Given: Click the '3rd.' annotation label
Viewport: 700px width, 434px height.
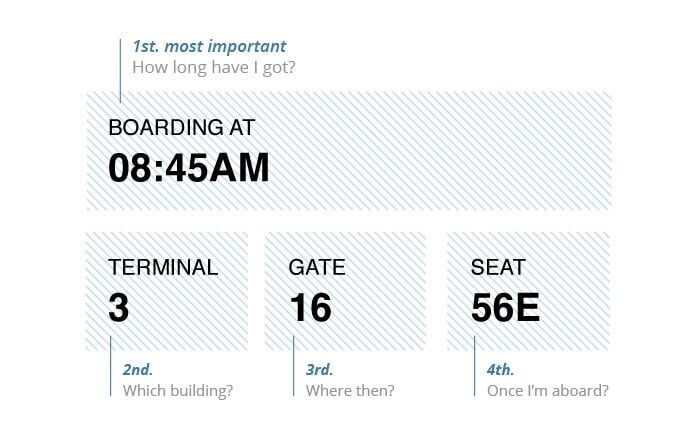Looking at the screenshot, I should click(320, 370).
